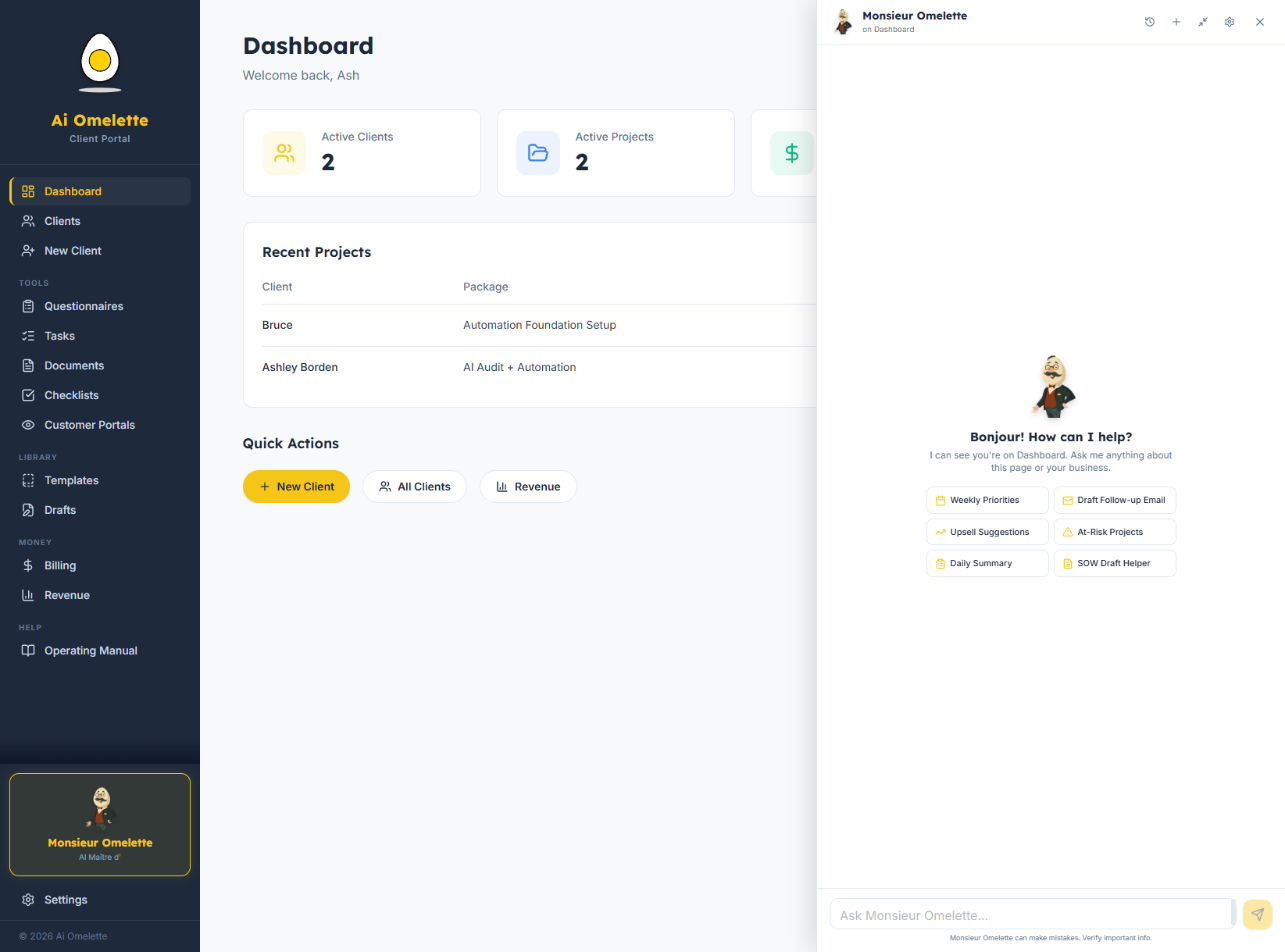Click the Templates dashed-square icon
Image resolution: width=1285 pixels, height=952 pixels.
click(x=28, y=480)
